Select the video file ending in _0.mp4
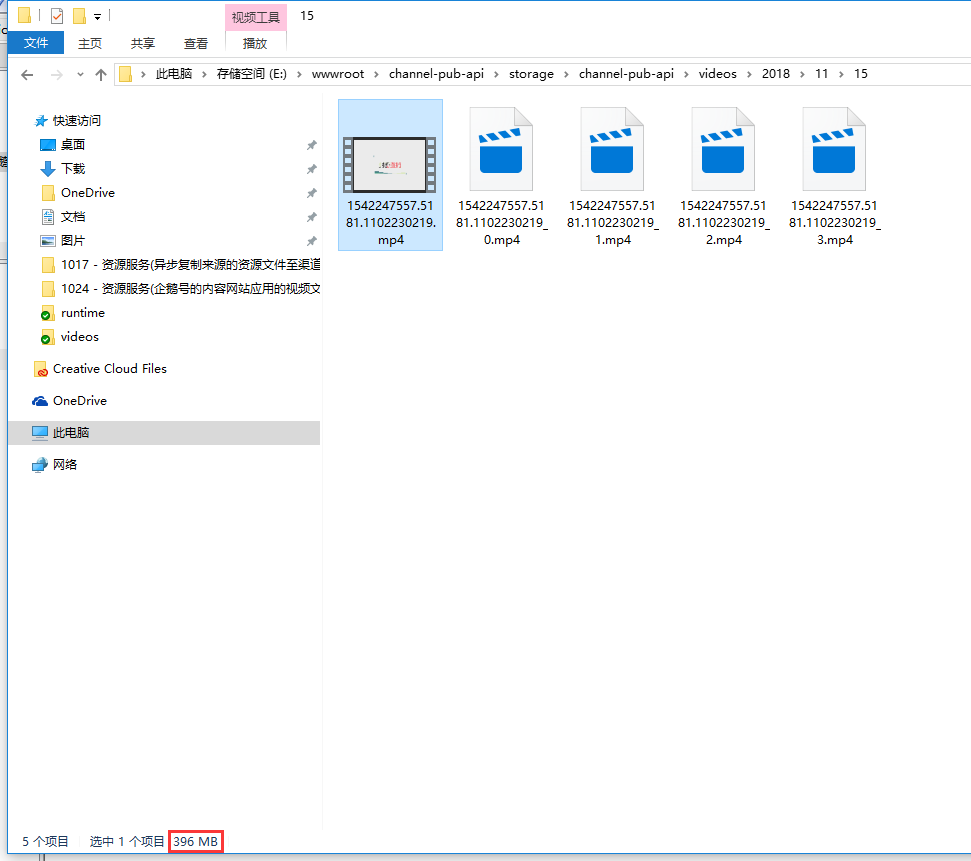The image size is (971, 861). tap(502, 177)
